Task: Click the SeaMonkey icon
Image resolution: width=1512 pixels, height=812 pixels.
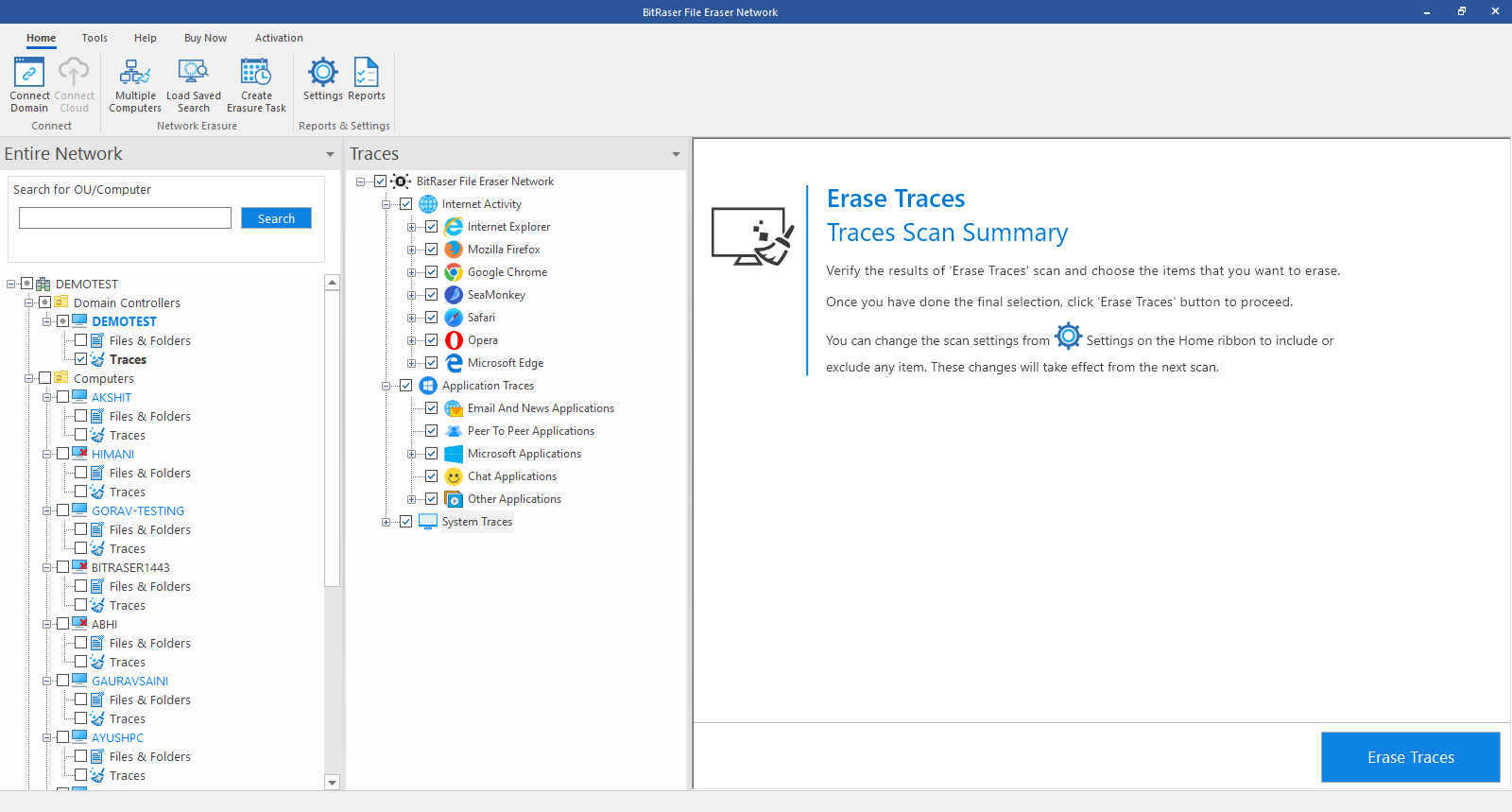Action: tap(454, 295)
